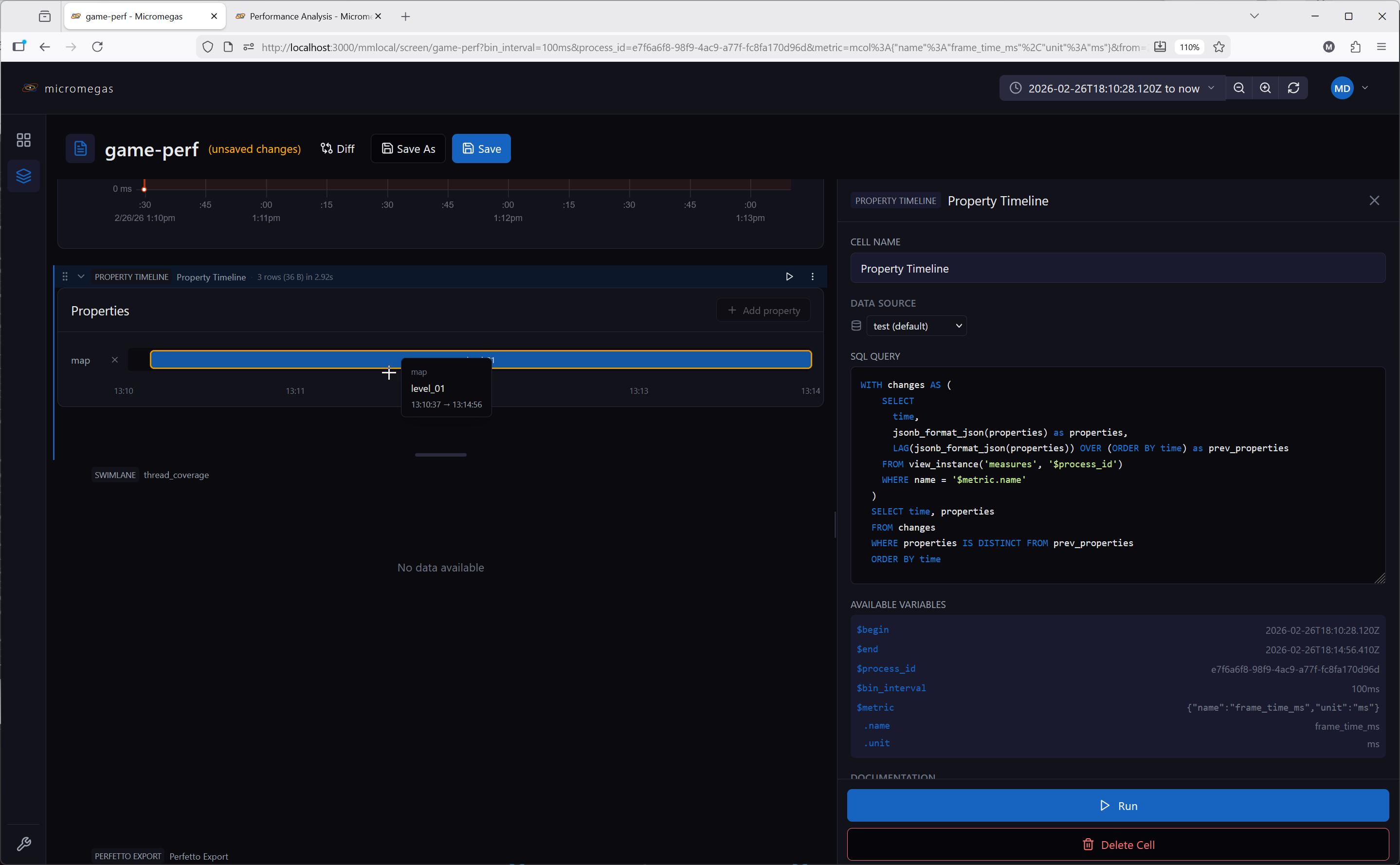This screenshot has height=865, width=1400.
Task: Switch to Performance Analysis browser tab
Action: tap(303, 16)
